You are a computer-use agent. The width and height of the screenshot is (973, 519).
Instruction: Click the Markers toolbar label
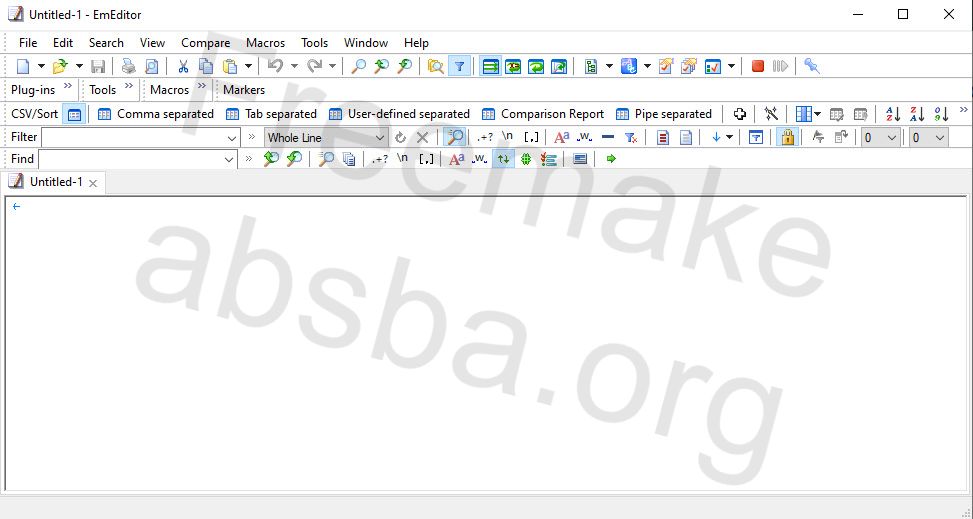pyautogui.click(x=244, y=90)
